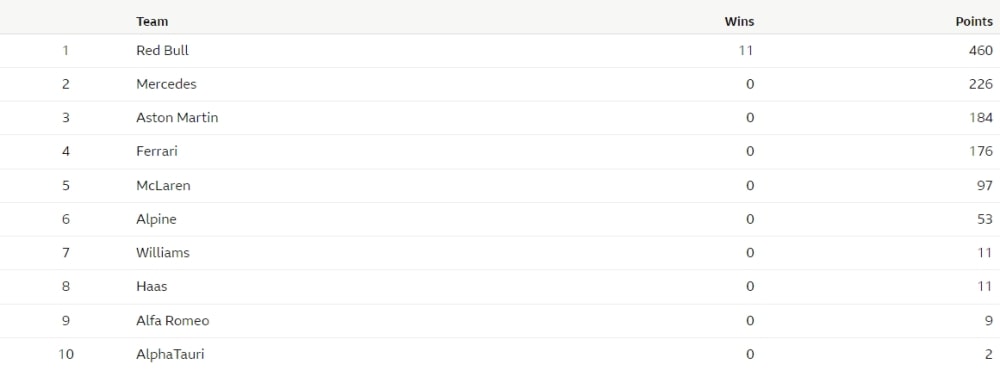The width and height of the screenshot is (1000, 370).
Task: Select the Mercedes team name
Action: (166, 84)
